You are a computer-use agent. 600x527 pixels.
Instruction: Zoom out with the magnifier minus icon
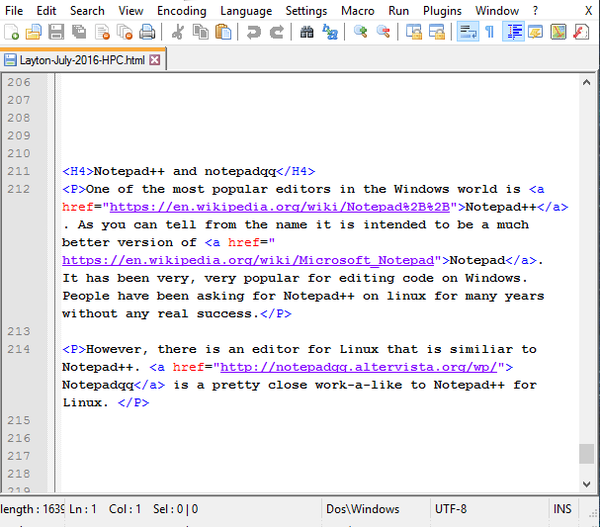click(383, 32)
